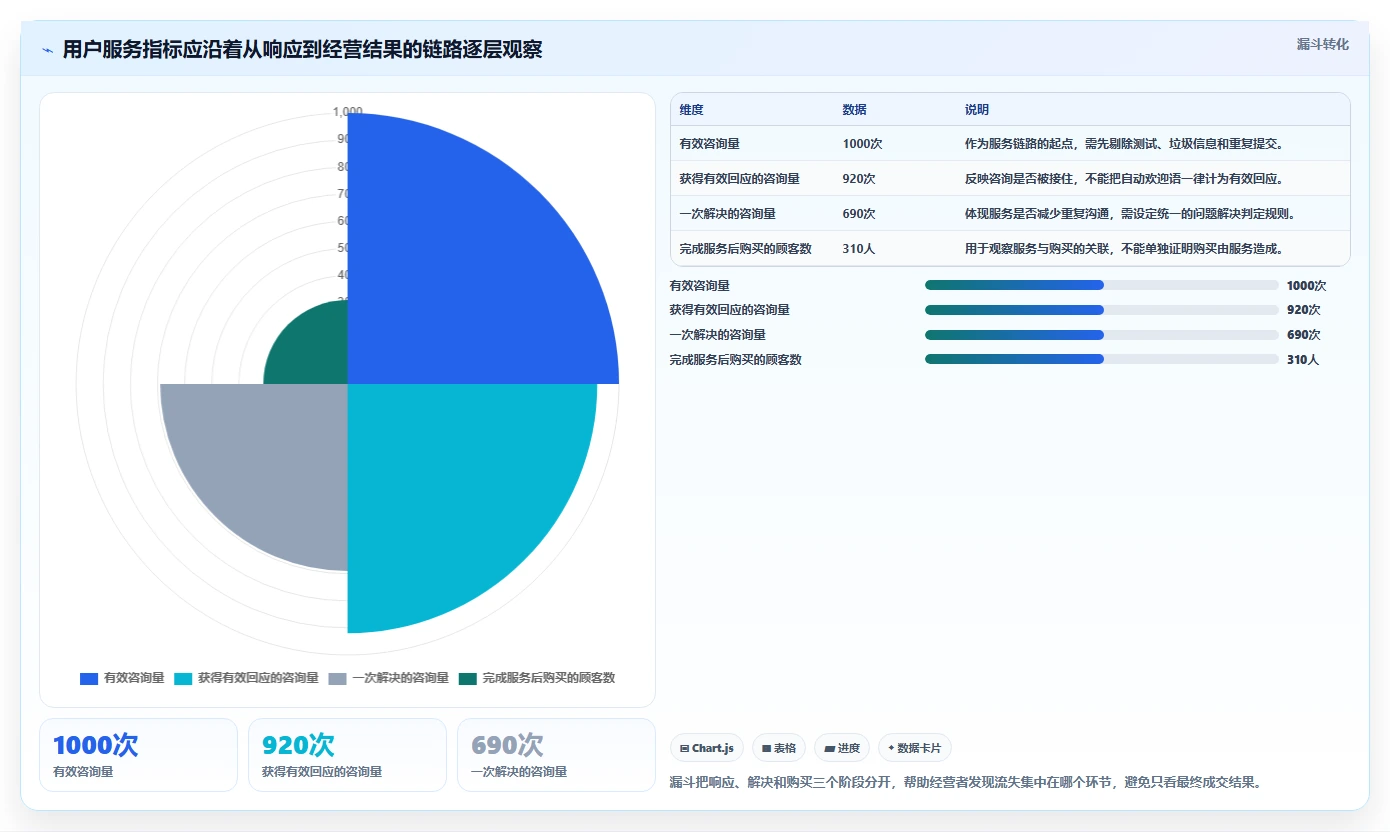This screenshot has height=832, width=1390.
Task: Click the 漏斗转化 label in the header
Action: pos(1322,44)
